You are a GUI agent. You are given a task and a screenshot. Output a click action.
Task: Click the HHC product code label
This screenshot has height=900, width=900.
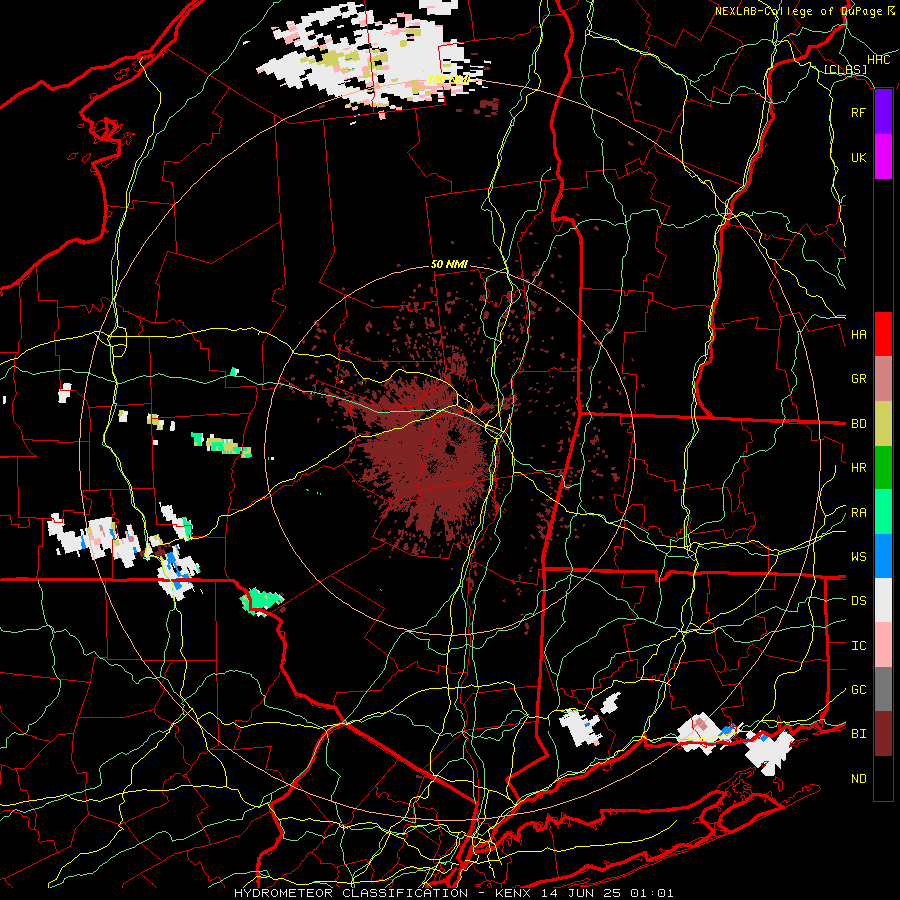(x=878, y=60)
